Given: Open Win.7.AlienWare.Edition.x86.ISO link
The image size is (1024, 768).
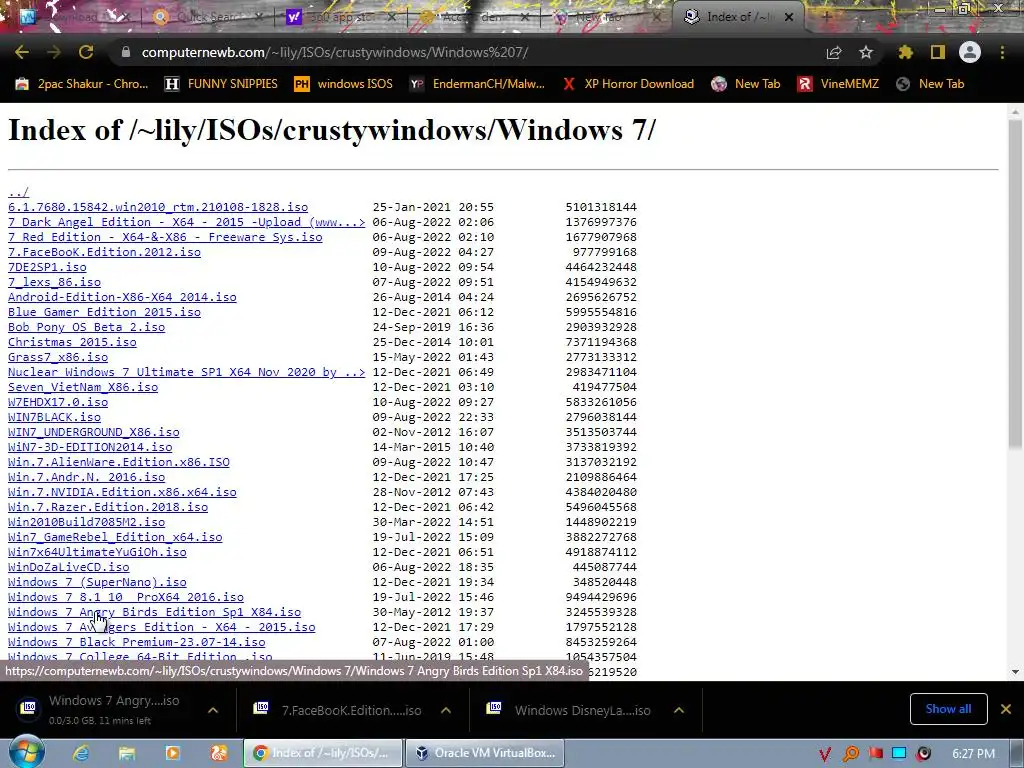Looking at the screenshot, I should tap(119, 462).
